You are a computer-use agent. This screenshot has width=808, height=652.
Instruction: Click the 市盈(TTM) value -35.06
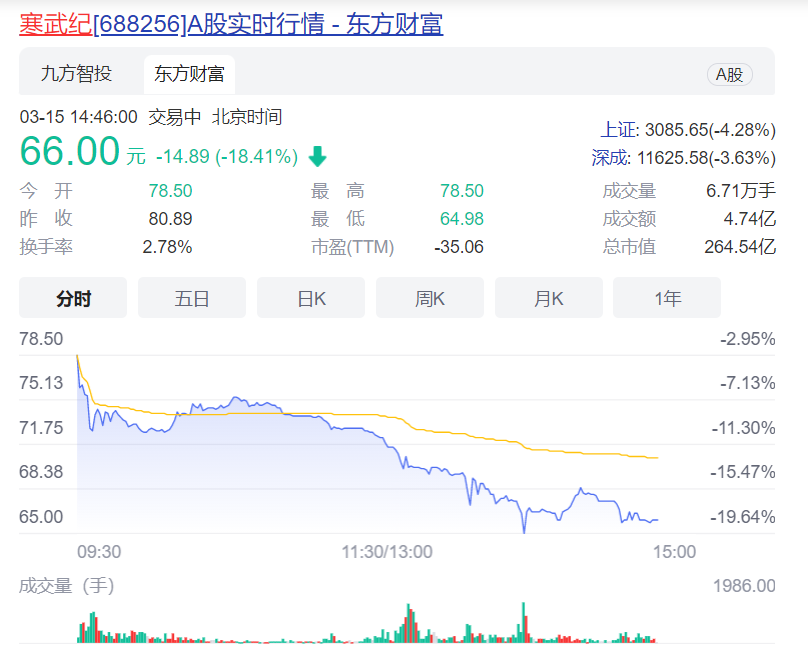point(459,247)
